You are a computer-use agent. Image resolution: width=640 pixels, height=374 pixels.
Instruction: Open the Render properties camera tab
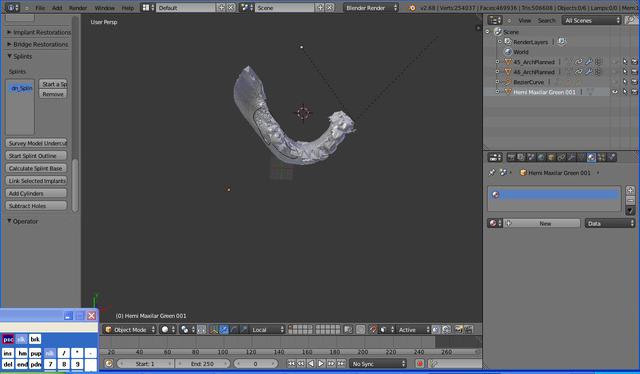pyautogui.click(x=511, y=157)
